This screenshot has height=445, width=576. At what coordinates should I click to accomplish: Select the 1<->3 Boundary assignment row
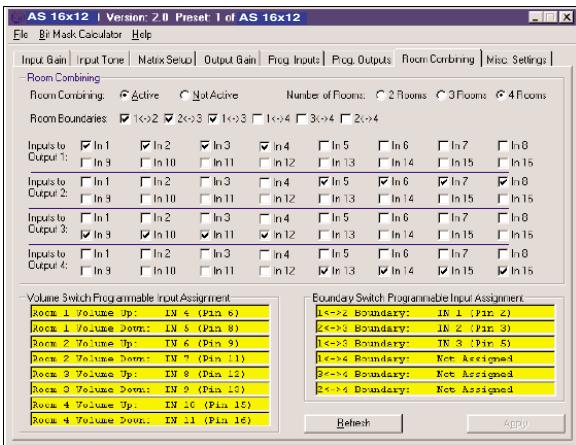(x=435, y=343)
